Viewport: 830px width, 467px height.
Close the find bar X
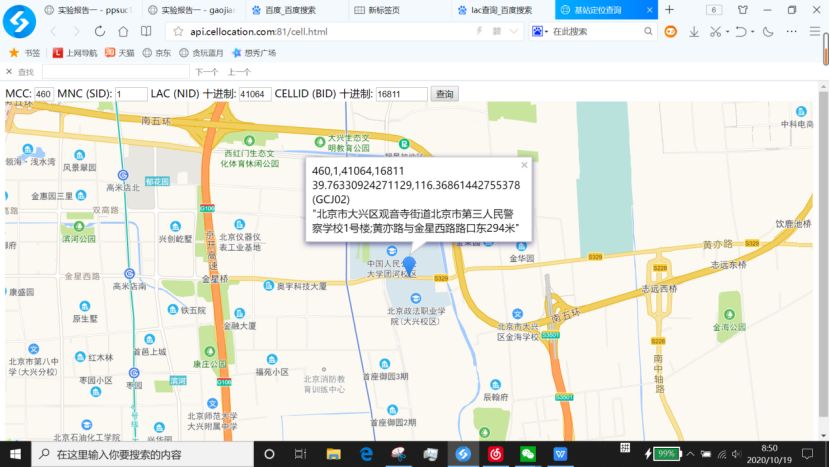click(9, 71)
